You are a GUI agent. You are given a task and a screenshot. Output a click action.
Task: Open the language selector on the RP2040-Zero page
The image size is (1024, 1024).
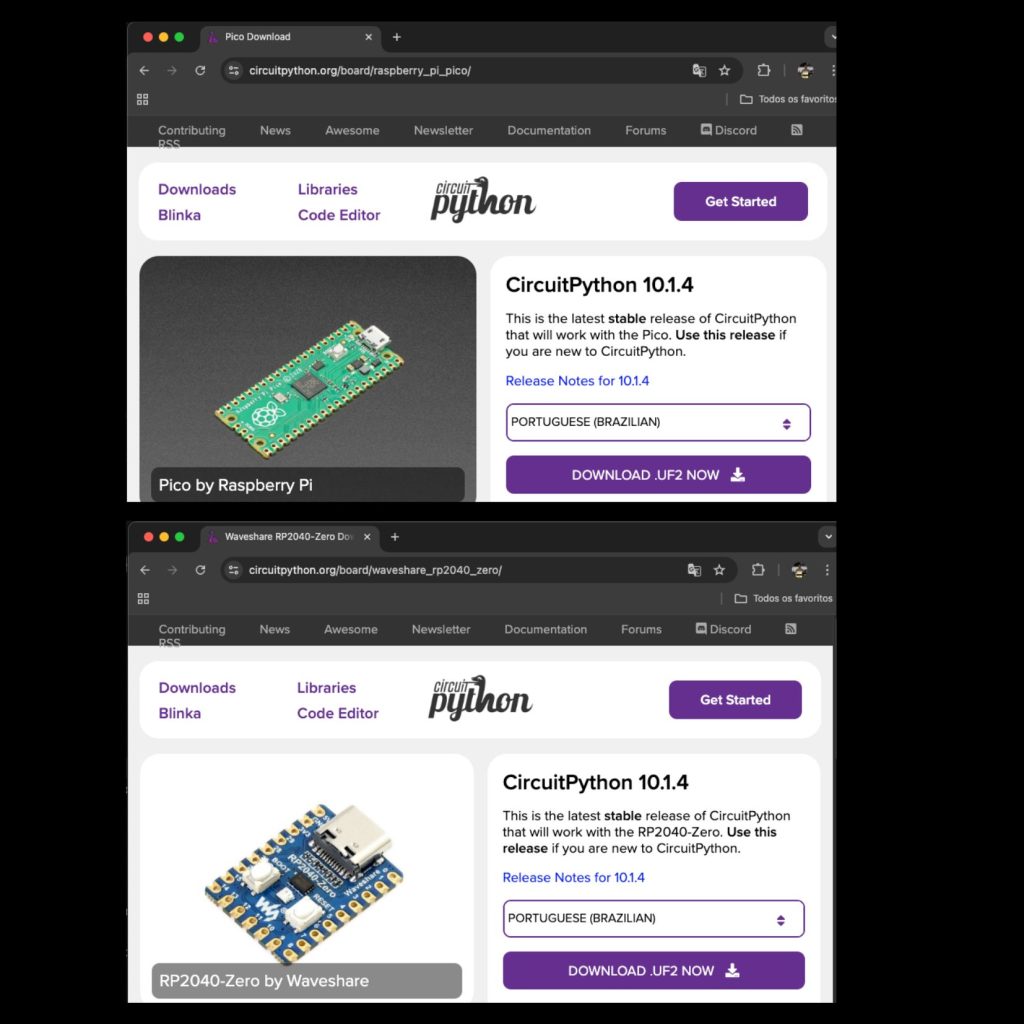point(653,918)
